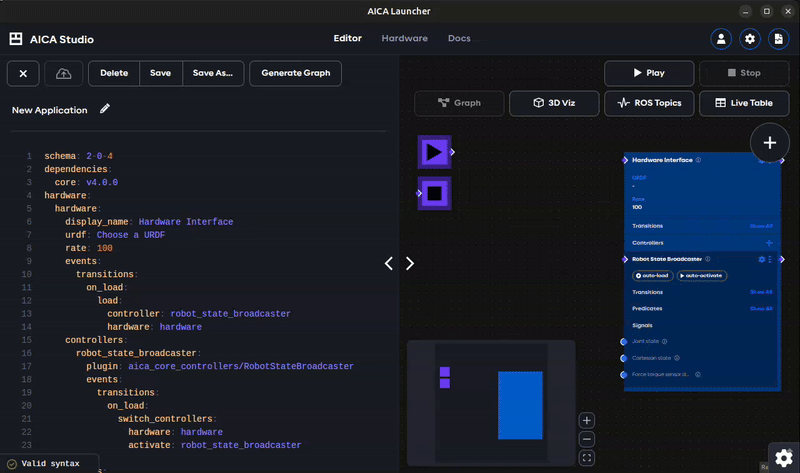Click 'aica_core_controllers/RobotStateBroadcaster' plugin text
The image size is (800, 473).
pyautogui.click(x=241, y=366)
